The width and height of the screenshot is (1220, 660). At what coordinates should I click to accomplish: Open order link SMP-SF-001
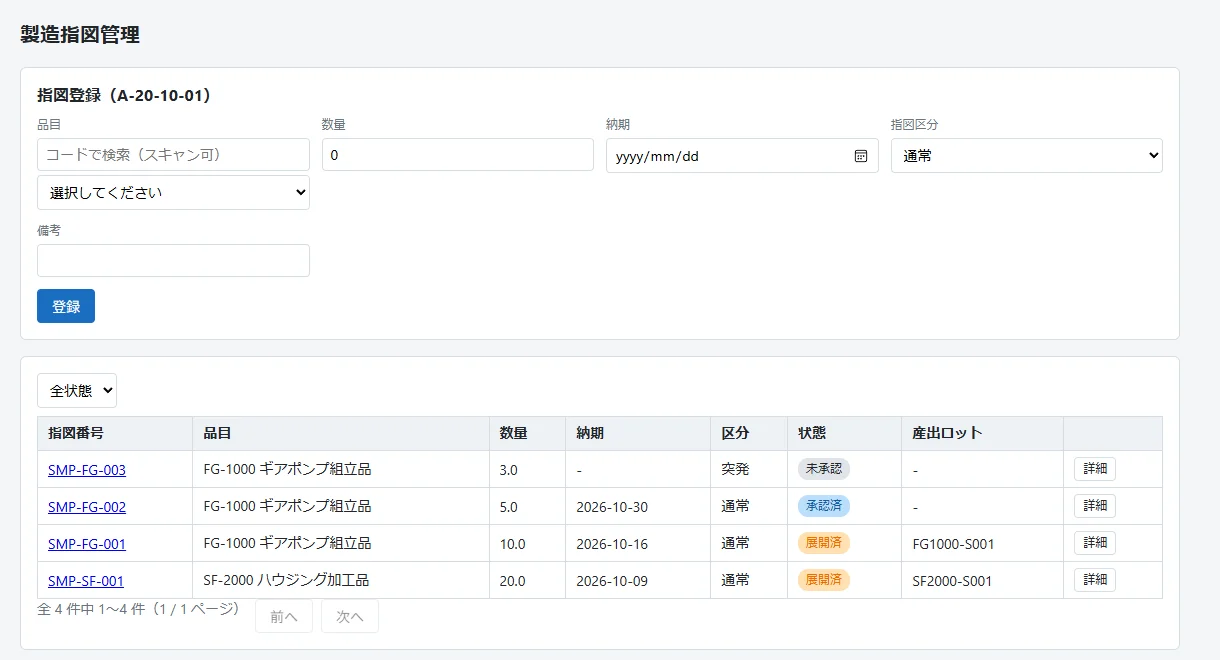point(86,581)
